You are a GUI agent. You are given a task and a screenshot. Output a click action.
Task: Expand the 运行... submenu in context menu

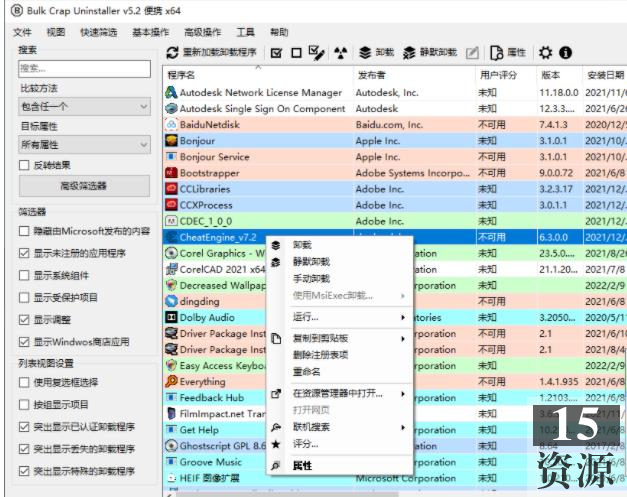coord(340,317)
